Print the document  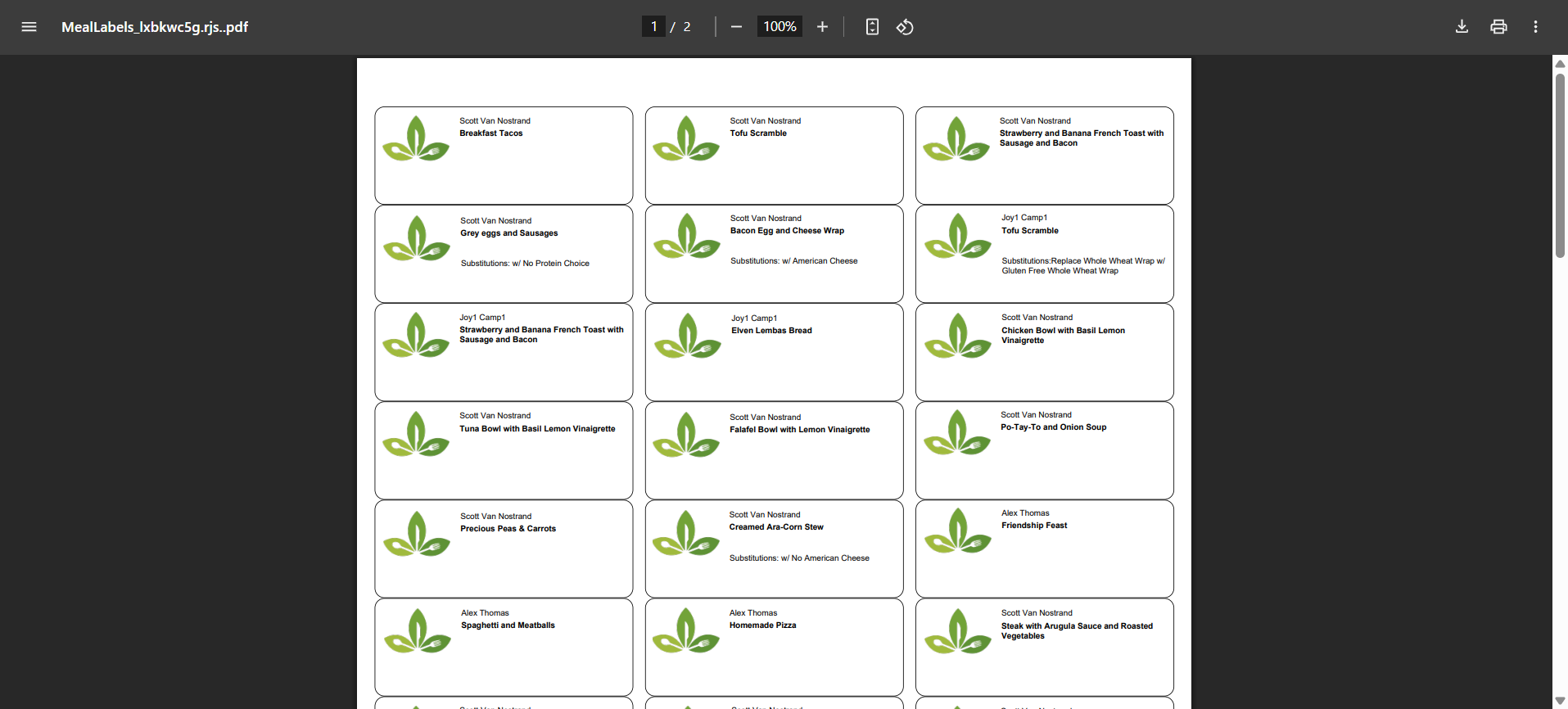tap(1498, 27)
